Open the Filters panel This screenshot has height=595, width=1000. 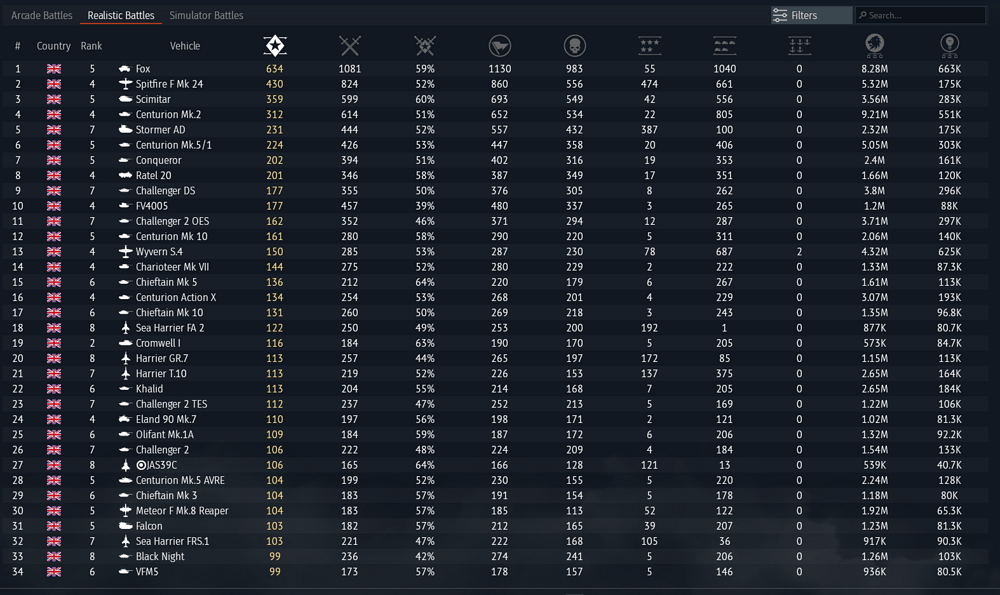point(811,16)
